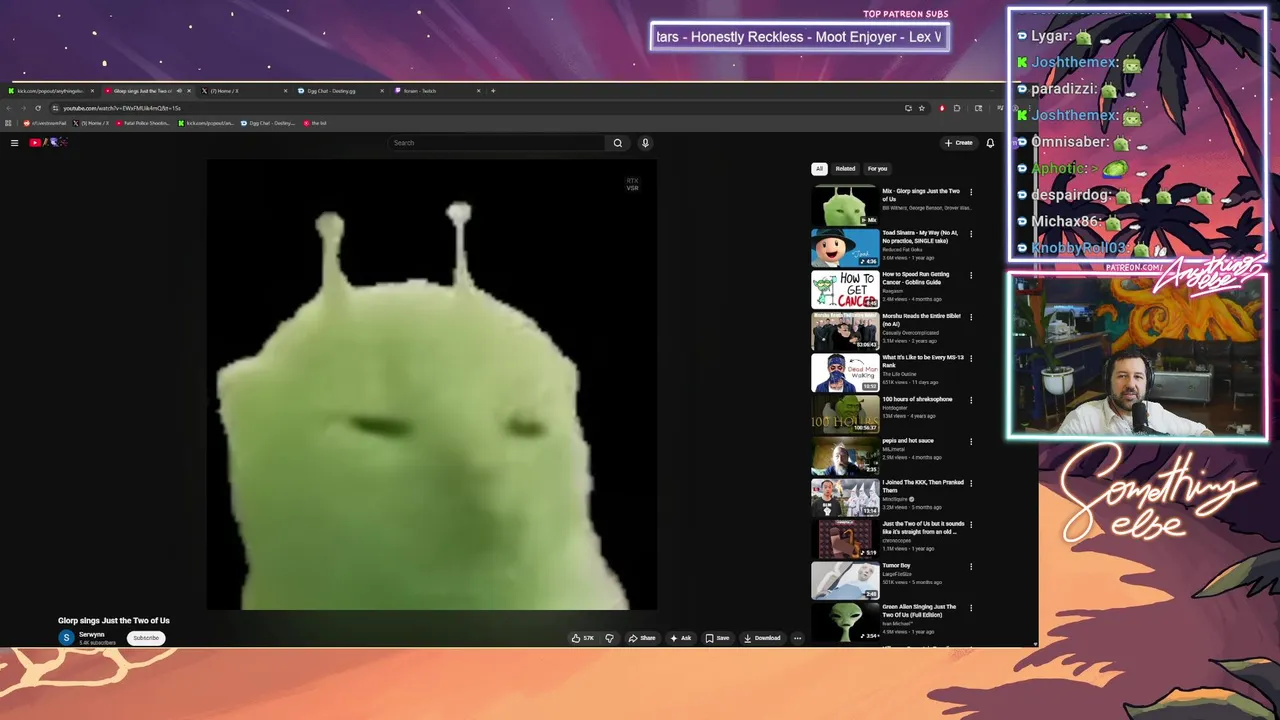Open a new browser tab with plus
Screen dimensions: 1280x720
493,91
